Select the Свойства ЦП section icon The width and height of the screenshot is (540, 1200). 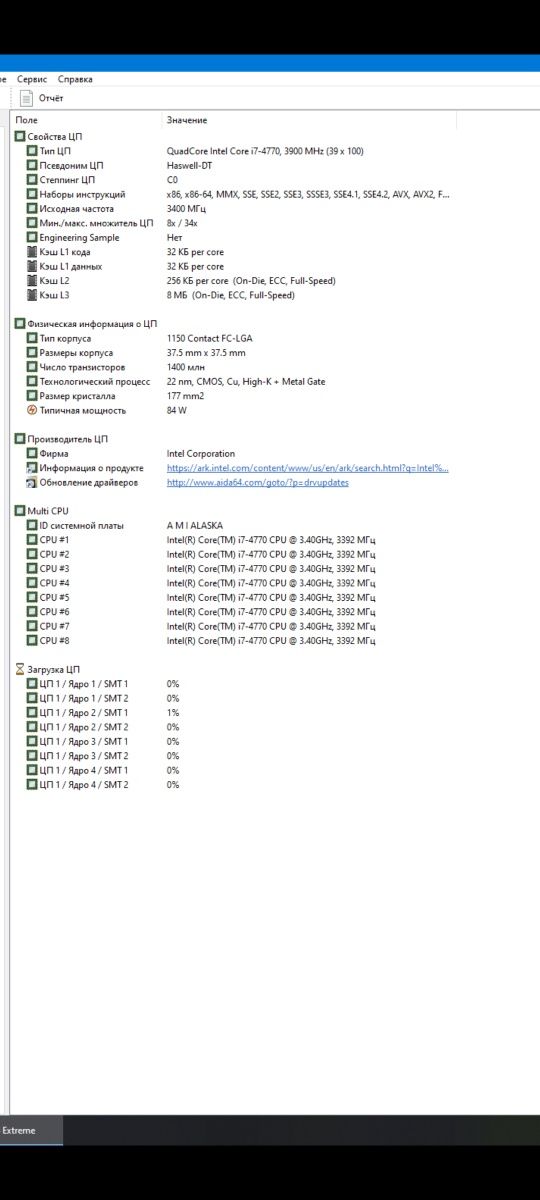point(20,136)
